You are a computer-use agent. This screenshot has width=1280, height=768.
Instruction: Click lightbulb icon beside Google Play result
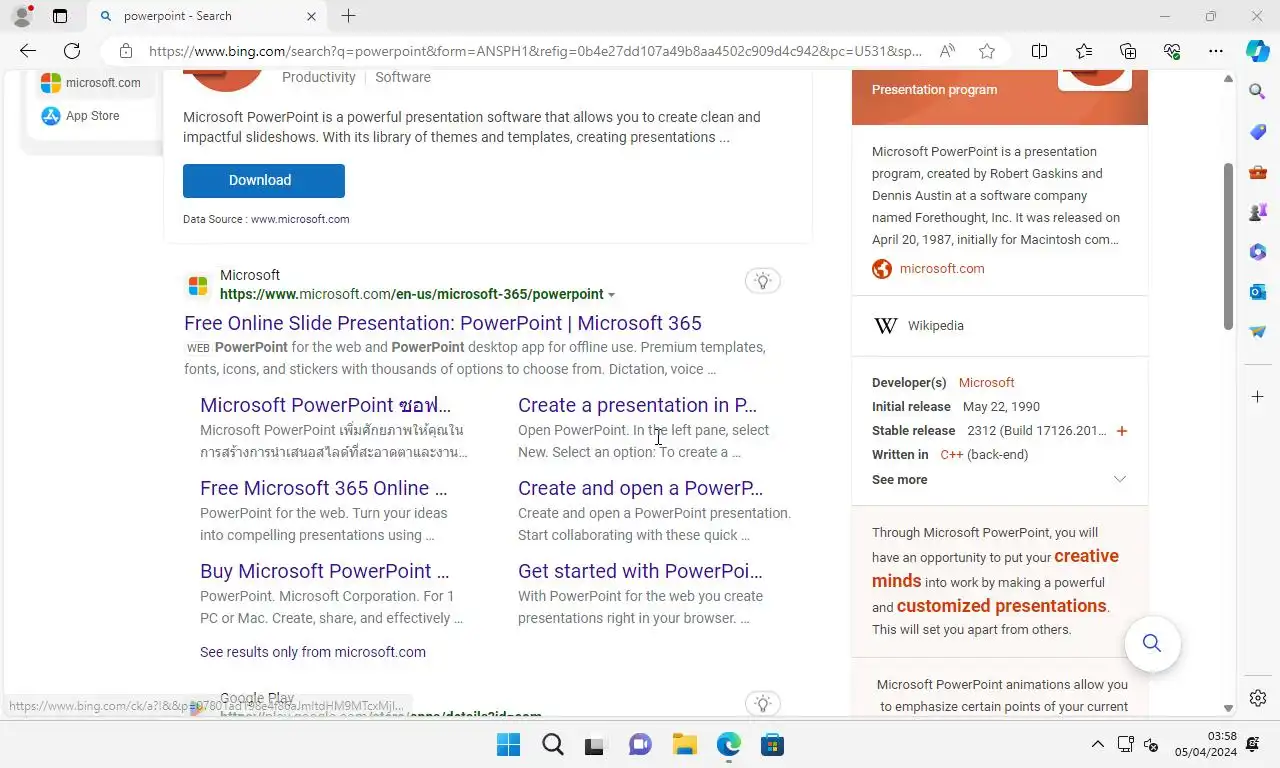click(763, 704)
